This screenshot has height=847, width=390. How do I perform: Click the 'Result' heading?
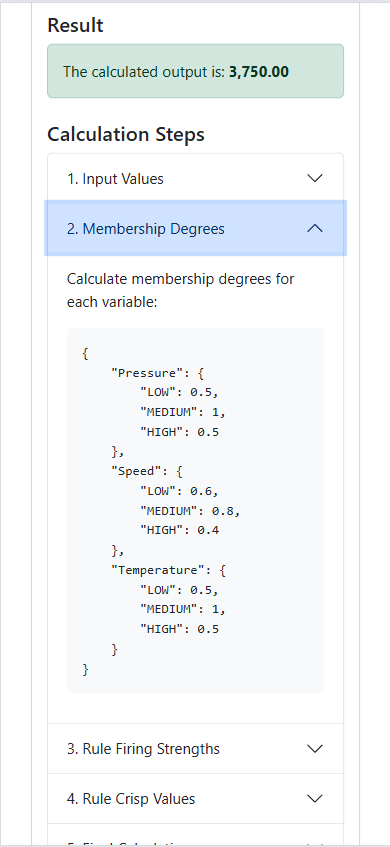(x=75, y=25)
